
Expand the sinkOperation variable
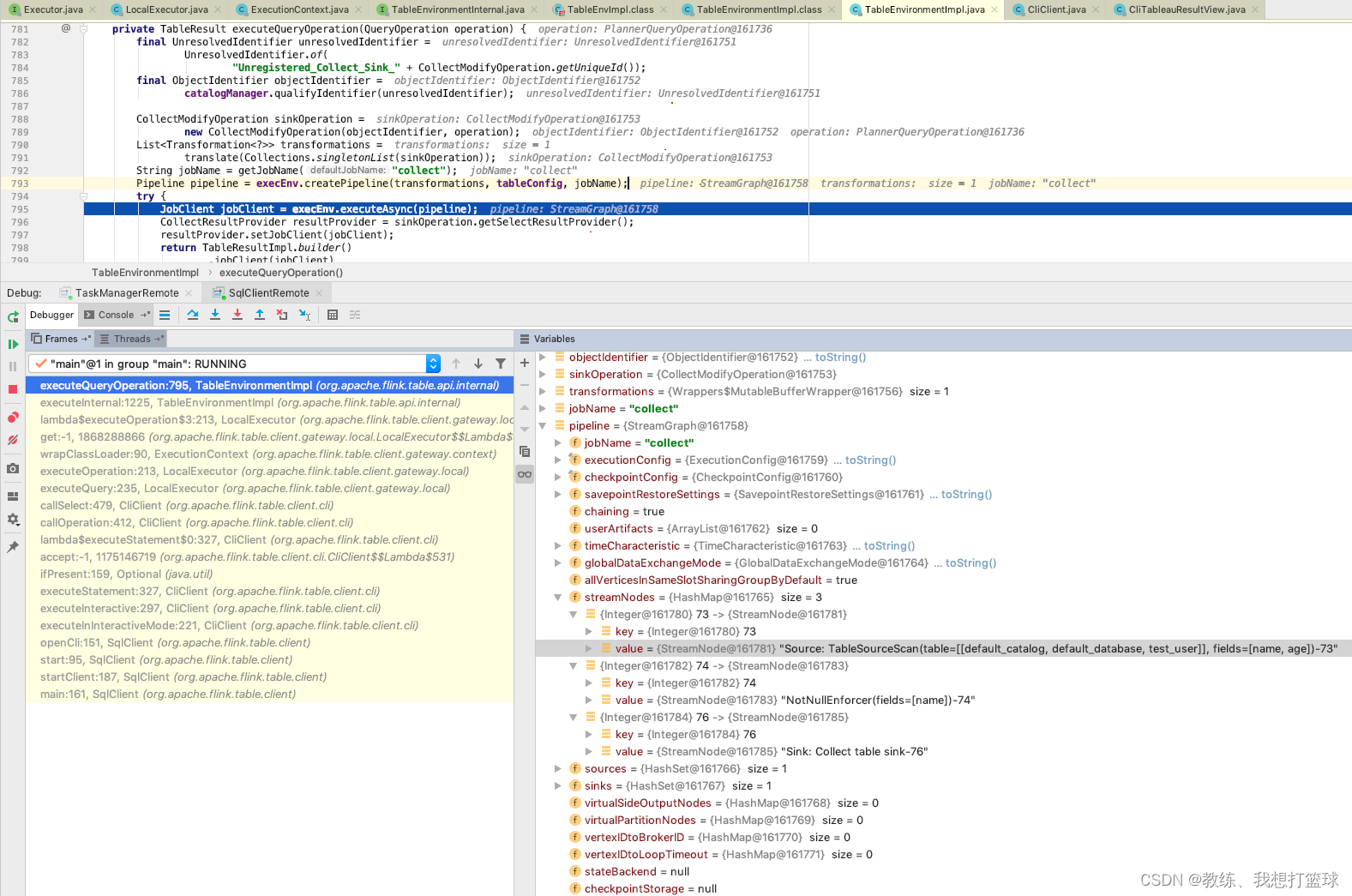pyautogui.click(x=542, y=375)
